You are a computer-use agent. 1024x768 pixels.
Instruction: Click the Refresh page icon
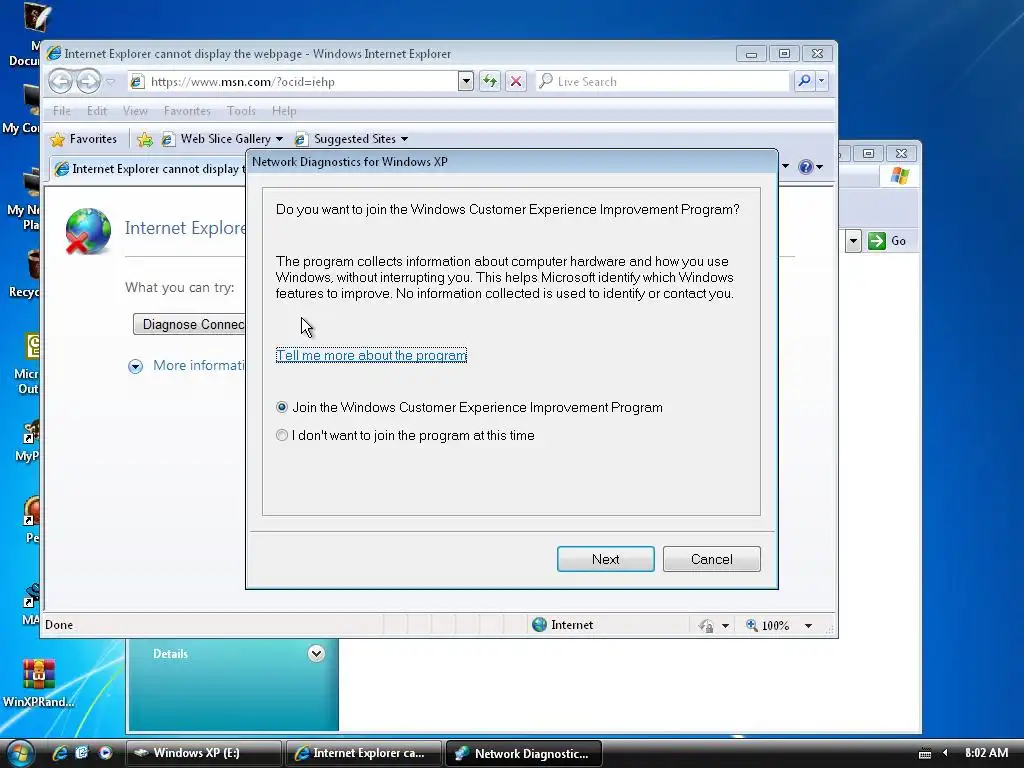click(x=489, y=82)
